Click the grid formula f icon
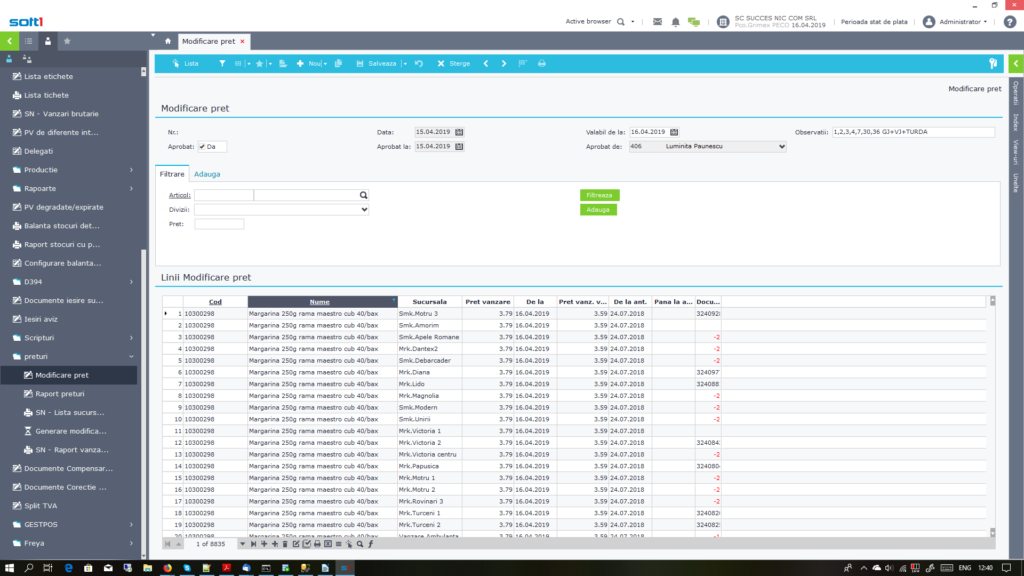This screenshot has width=1024, height=576. pyautogui.click(x=370, y=543)
